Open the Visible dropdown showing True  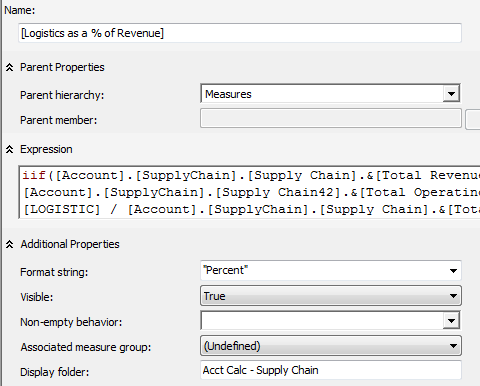pos(331,296)
